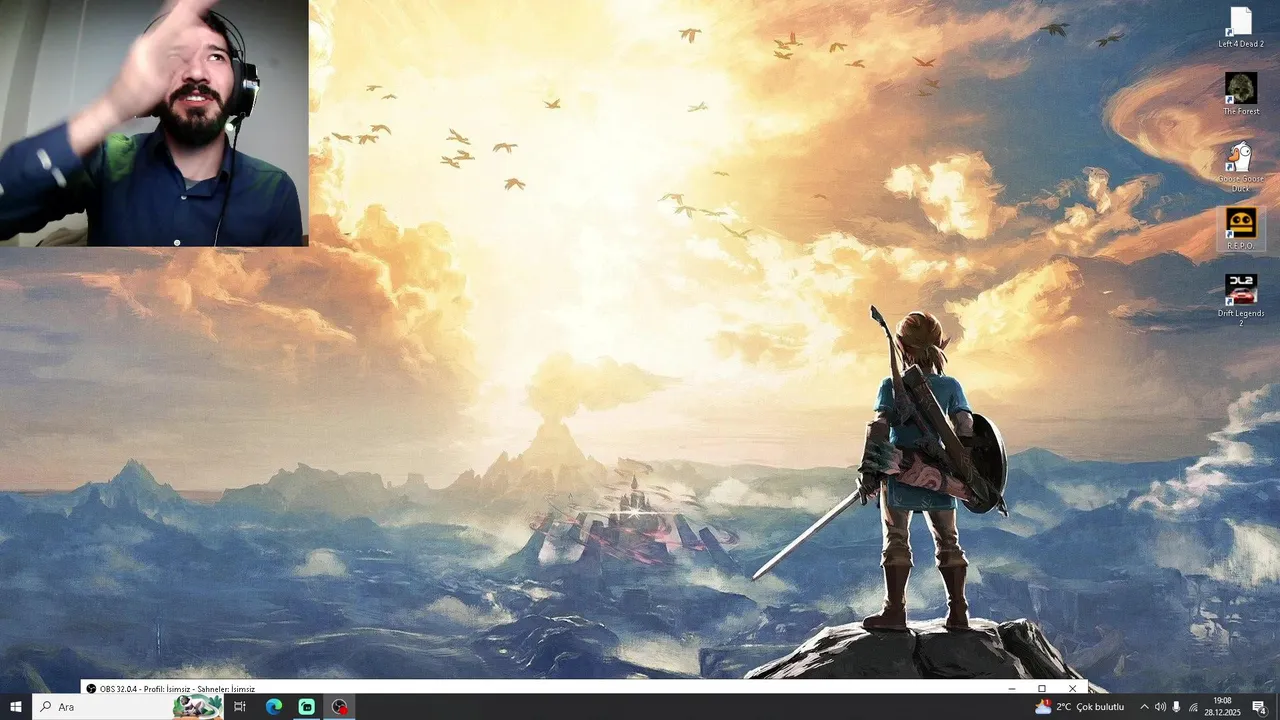Launch Microsoft Edge from the taskbar
The width and height of the screenshot is (1280, 720).
coord(273,707)
